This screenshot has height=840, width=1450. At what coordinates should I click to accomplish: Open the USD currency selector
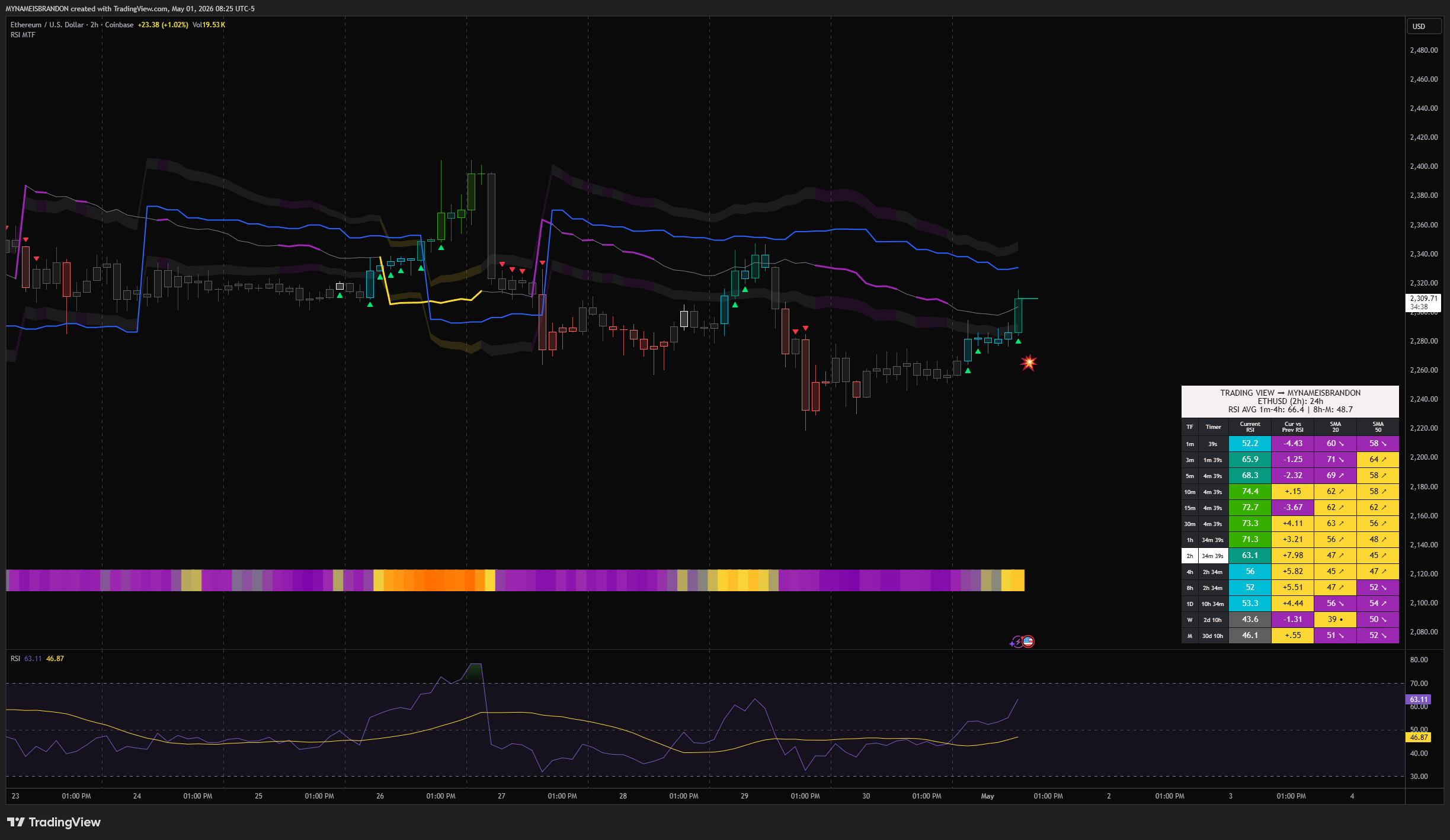coord(1423,27)
